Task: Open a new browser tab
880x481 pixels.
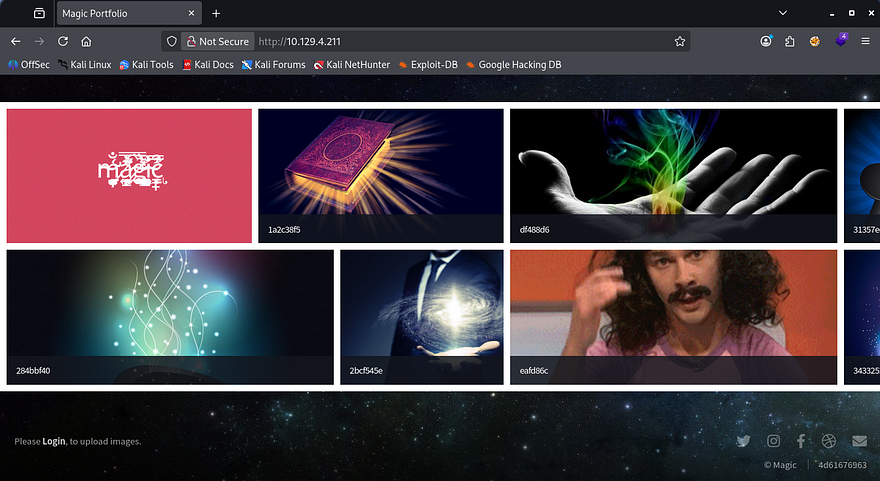Action: [216, 13]
